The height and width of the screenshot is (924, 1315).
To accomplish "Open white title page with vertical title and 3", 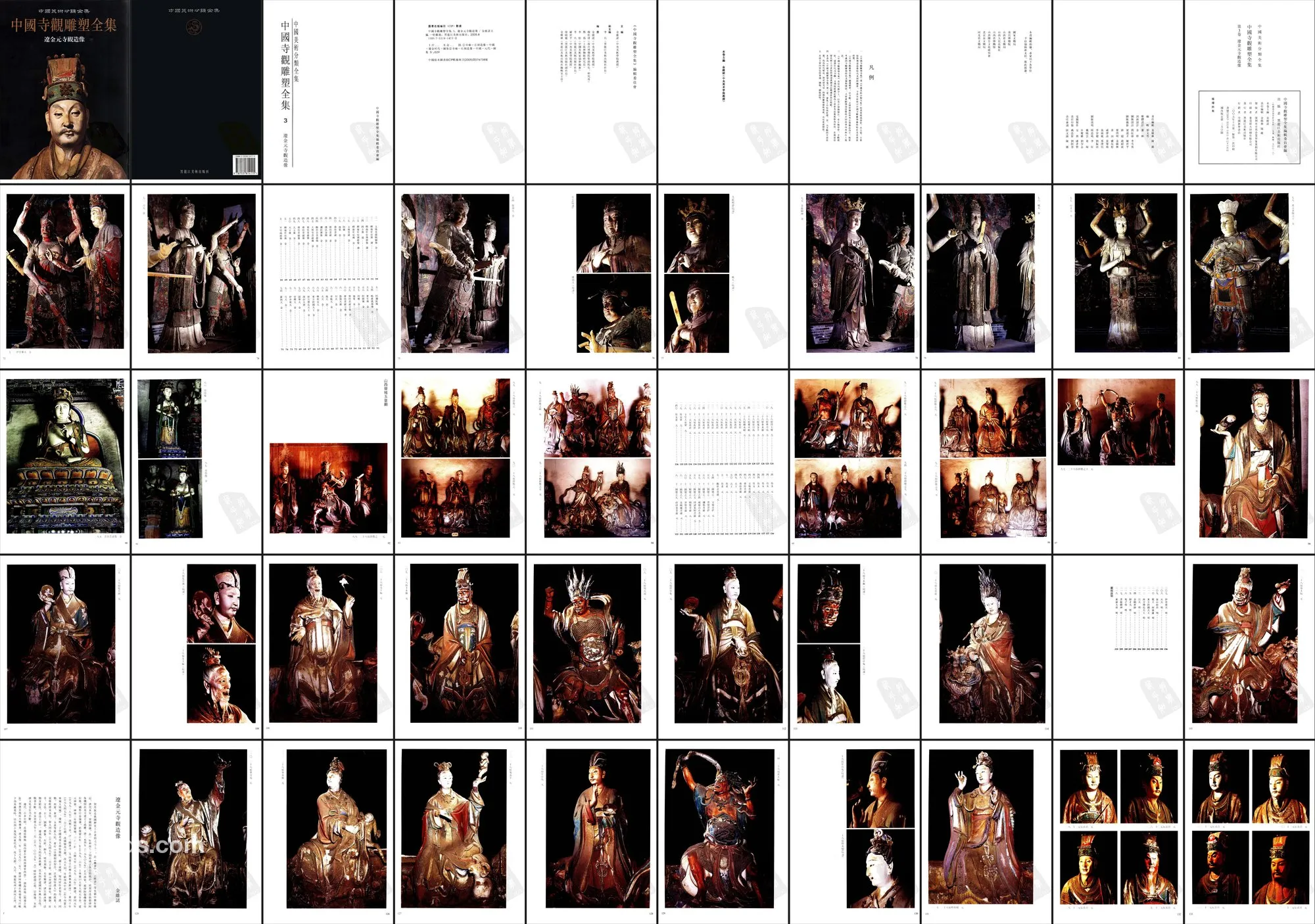I will coord(328,91).
